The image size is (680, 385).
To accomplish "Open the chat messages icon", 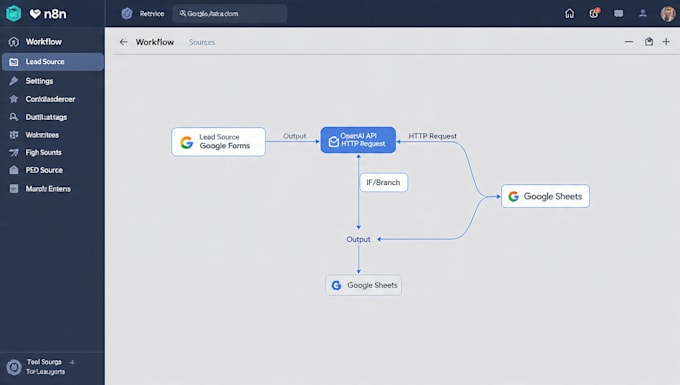I will pos(618,13).
